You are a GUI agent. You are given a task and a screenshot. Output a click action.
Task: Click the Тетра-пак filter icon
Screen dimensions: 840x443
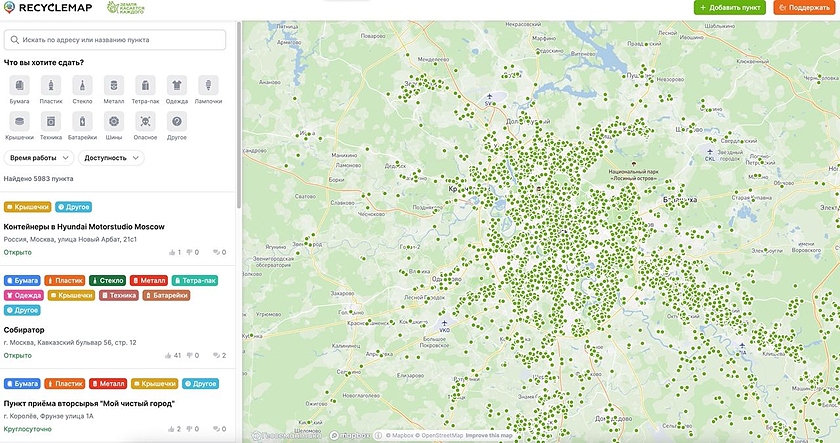click(145, 86)
